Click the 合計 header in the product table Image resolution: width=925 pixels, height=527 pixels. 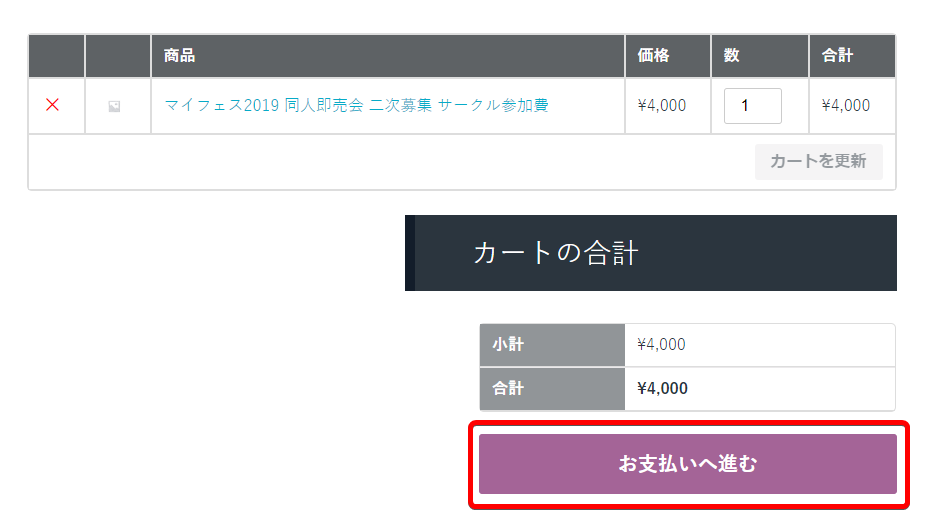click(x=838, y=56)
